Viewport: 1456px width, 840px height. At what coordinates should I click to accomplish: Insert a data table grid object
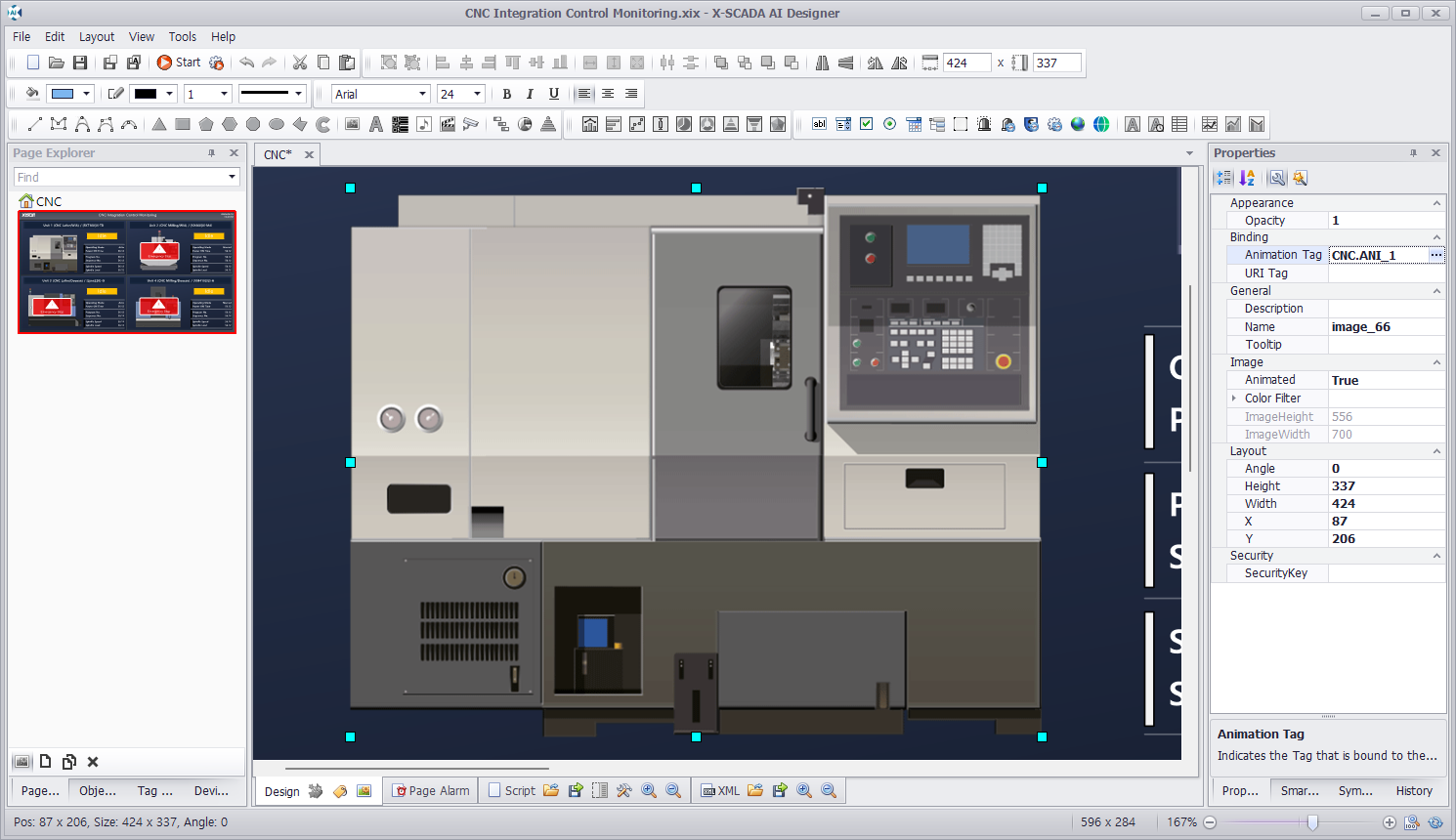[x=1179, y=124]
